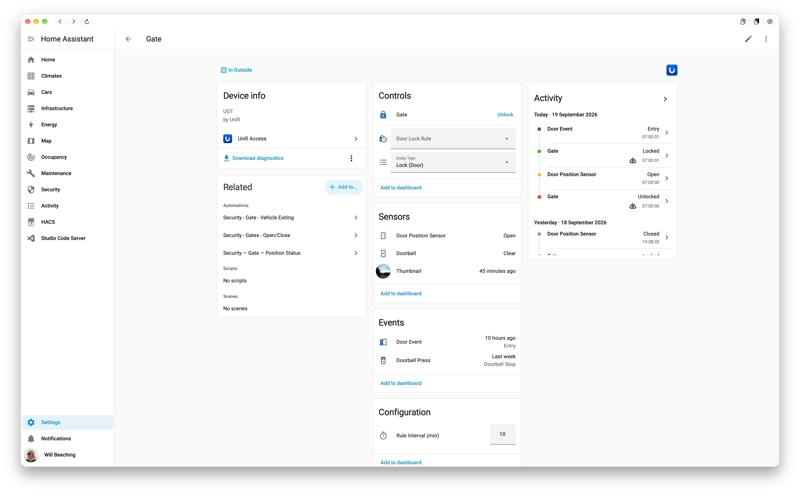Click the Activity list icon in sidebar
The height and width of the screenshot is (494, 800).
(x=31, y=206)
